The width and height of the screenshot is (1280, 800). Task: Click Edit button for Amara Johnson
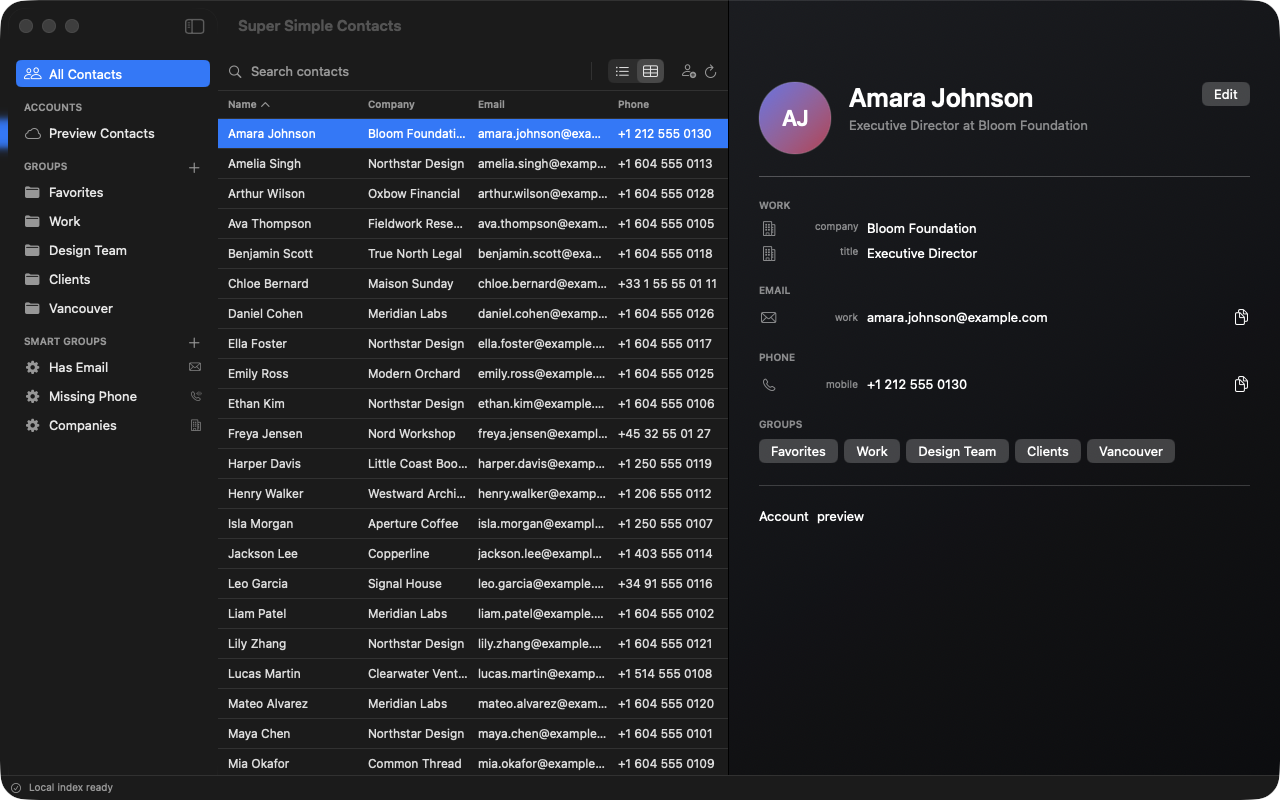pyautogui.click(x=1226, y=94)
